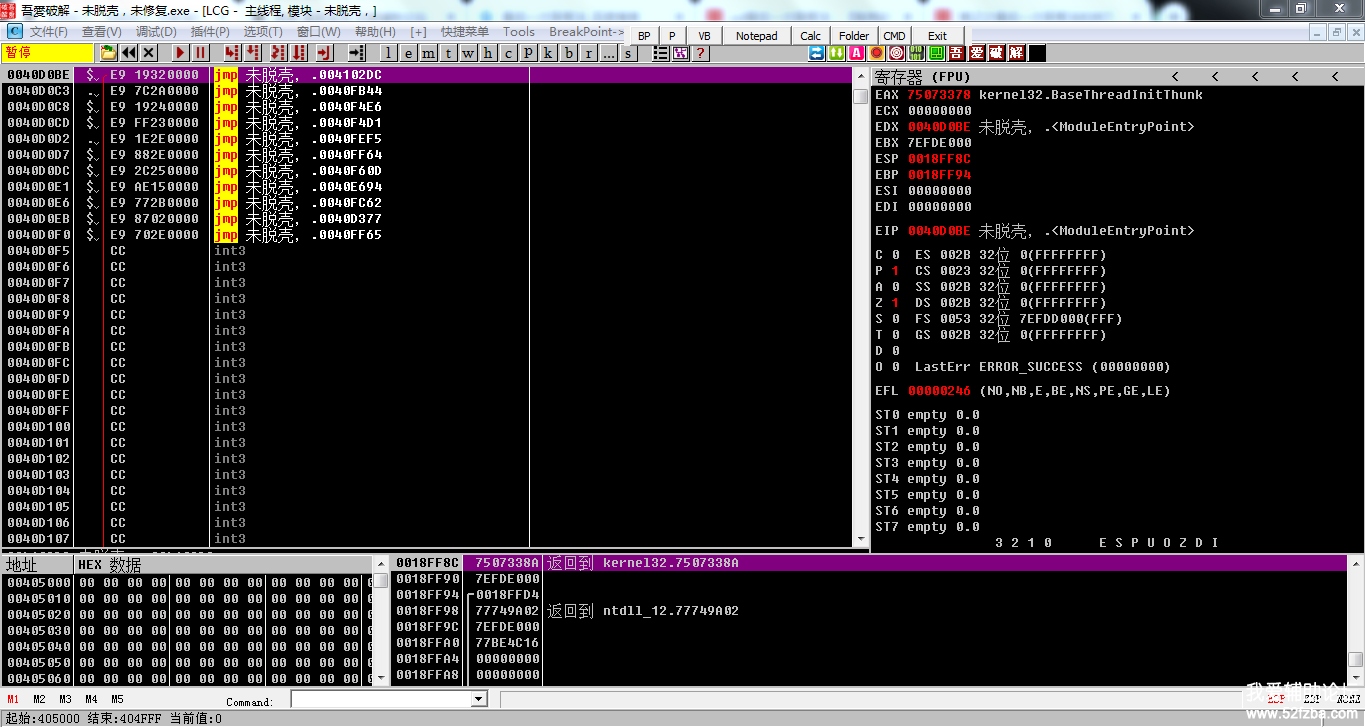Click the Step over toolbar icon

(x=252, y=53)
